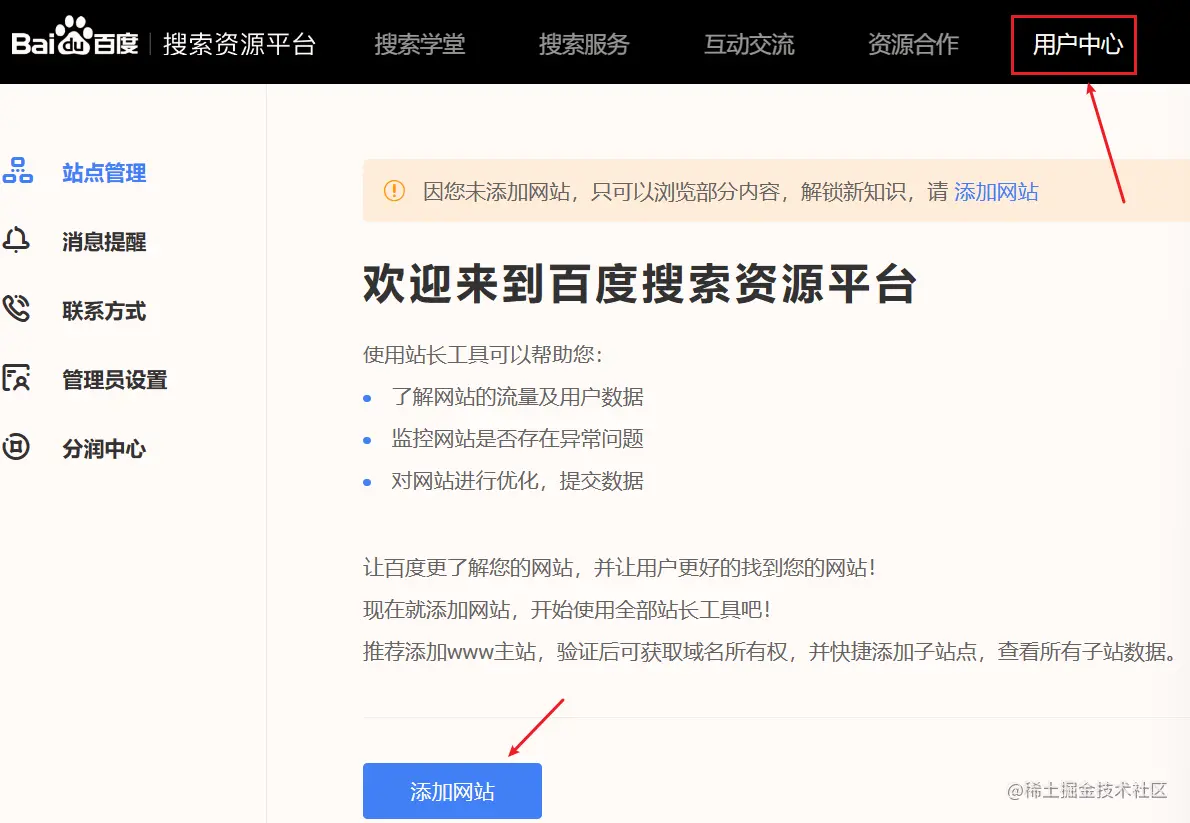Click the Baidu paw logo
The height and width of the screenshot is (823, 1190).
click(x=74, y=36)
